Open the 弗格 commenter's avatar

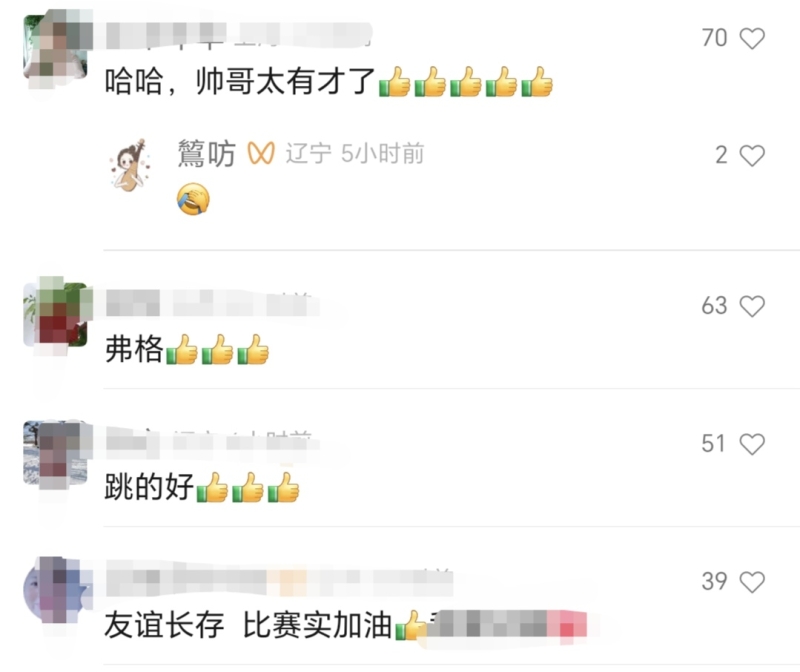pos(55,315)
